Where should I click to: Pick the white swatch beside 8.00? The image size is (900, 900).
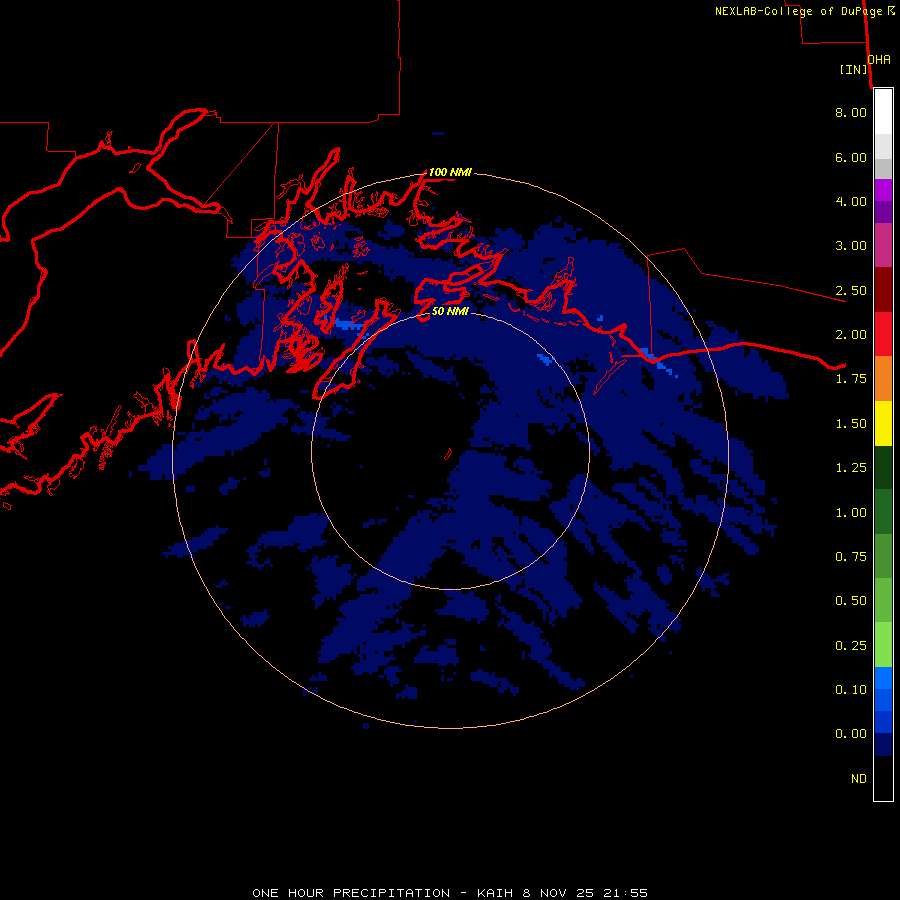[x=883, y=112]
